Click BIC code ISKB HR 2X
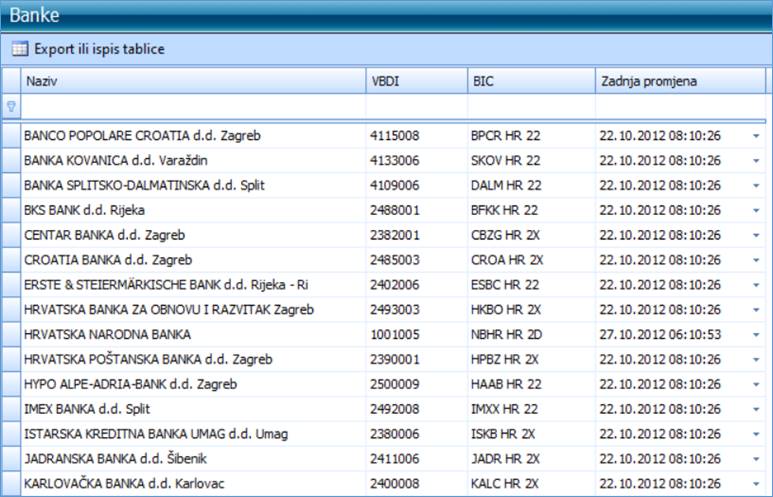This screenshot has height=497, width=773. pyautogui.click(x=503, y=434)
